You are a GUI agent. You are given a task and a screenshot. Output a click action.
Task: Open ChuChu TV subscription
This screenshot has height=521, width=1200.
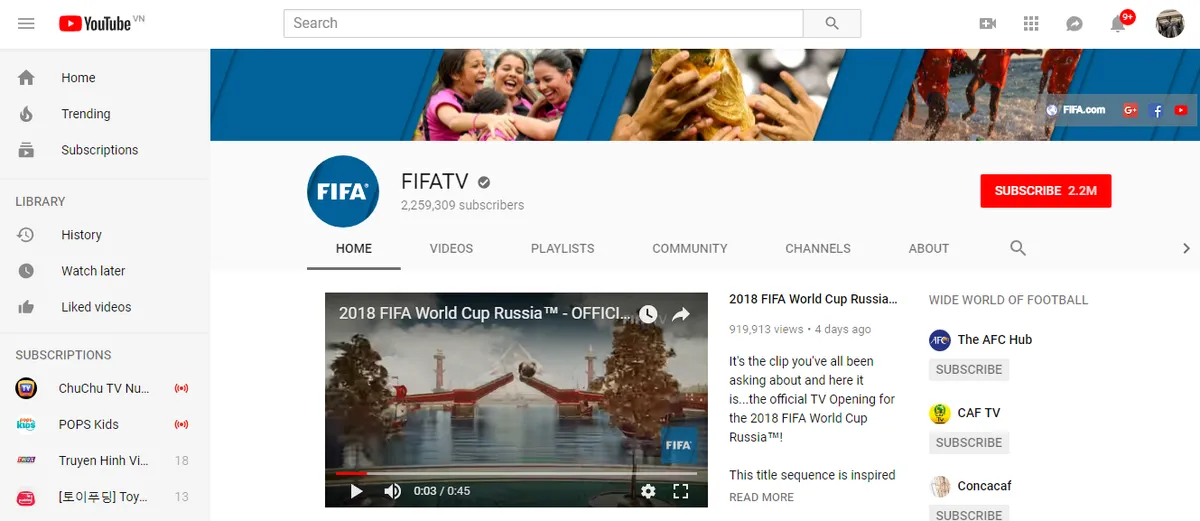click(104, 388)
